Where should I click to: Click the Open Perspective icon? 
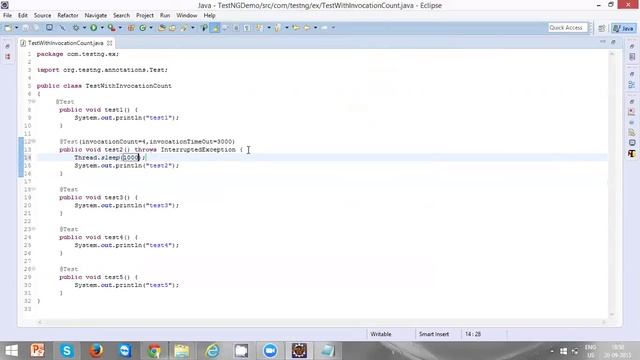pyautogui.click(x=602, y=28)
